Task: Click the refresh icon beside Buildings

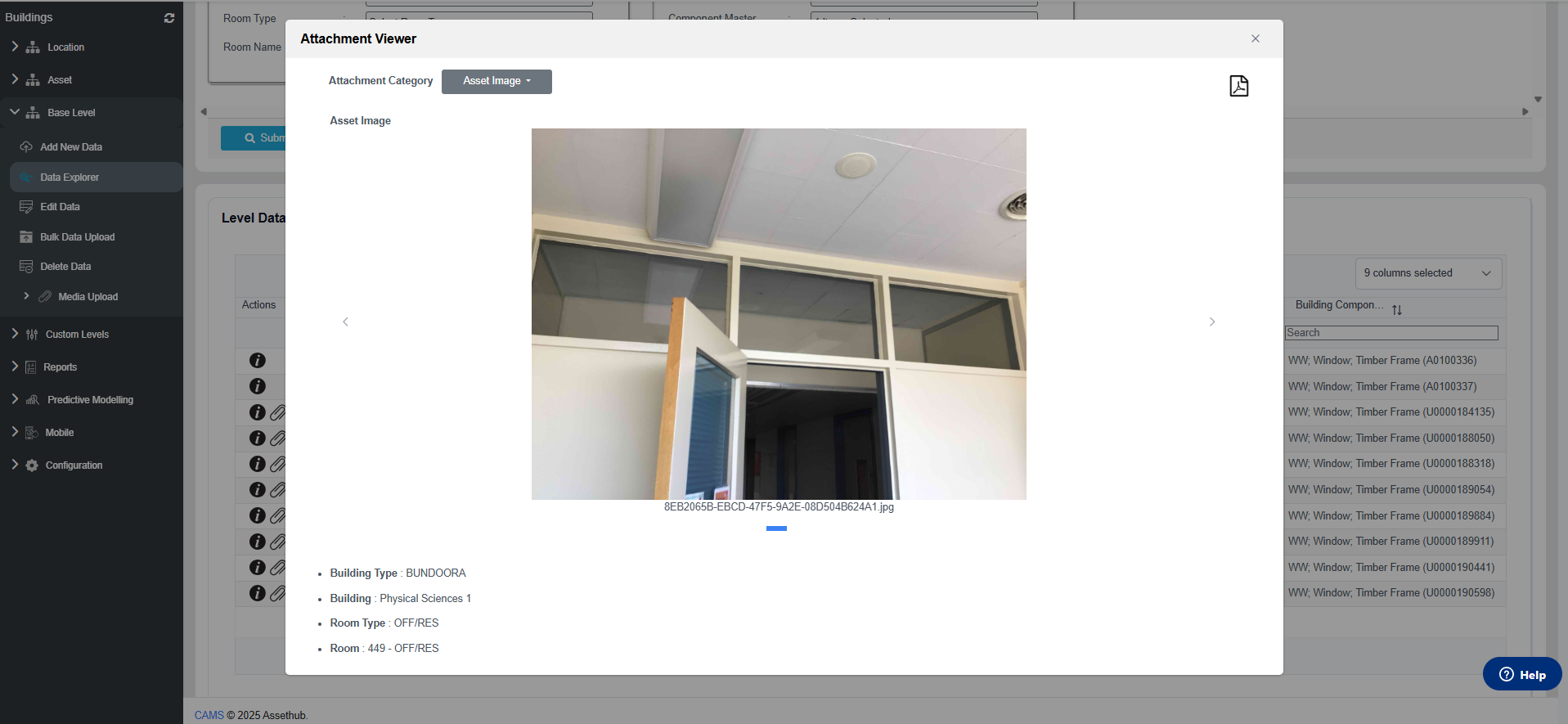Action: 169,18
